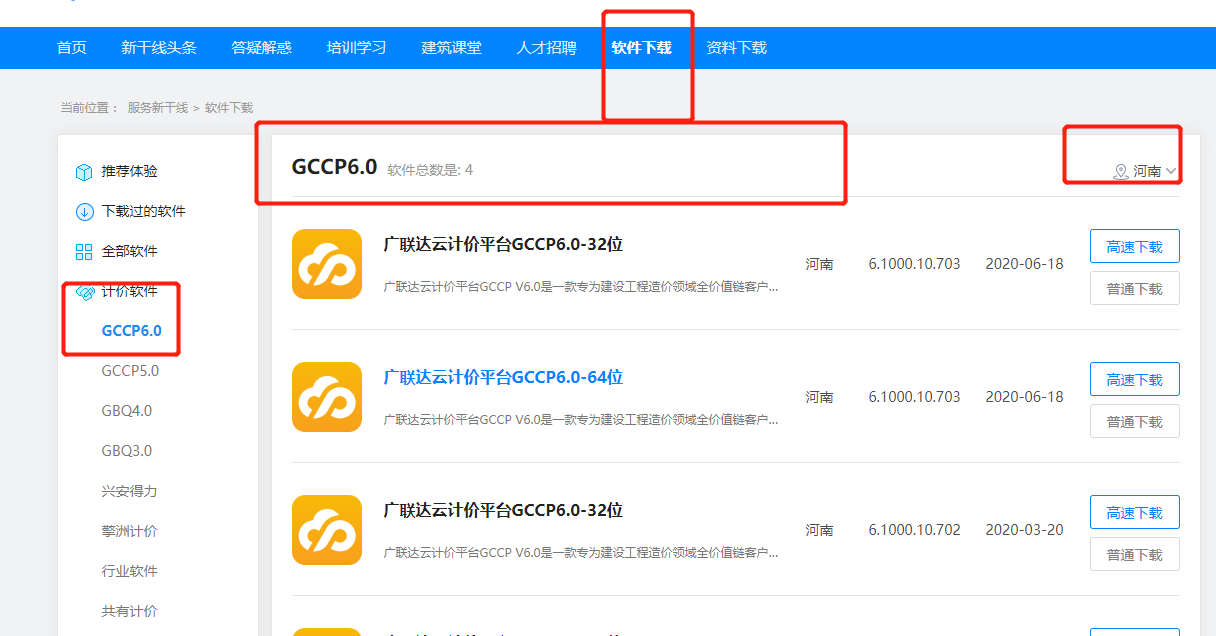Click 普通下载 for the first GCCP6.0-32位
The width and height of the screenshot is (1216, 636).
click(x=1134, y=287)
